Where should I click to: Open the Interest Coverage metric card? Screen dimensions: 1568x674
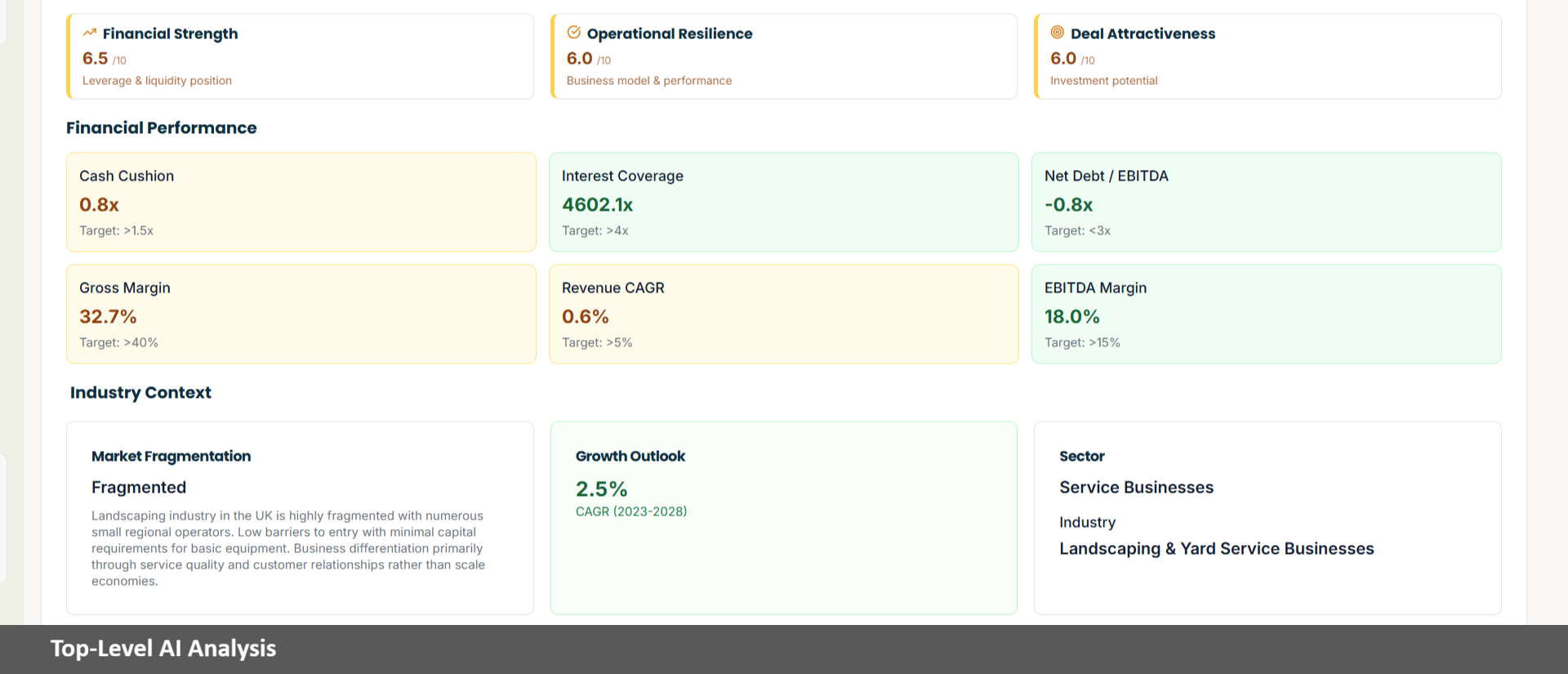click(783, 202)
